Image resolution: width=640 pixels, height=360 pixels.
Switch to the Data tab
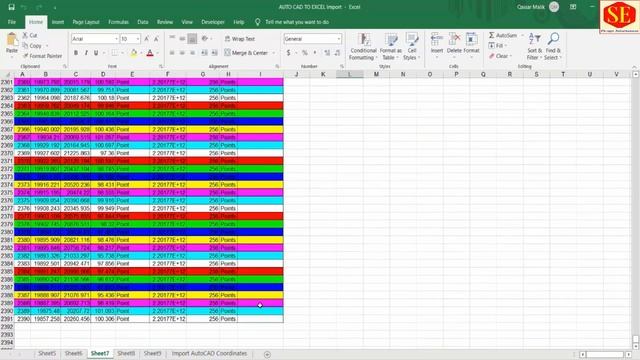tap(142, 22)
